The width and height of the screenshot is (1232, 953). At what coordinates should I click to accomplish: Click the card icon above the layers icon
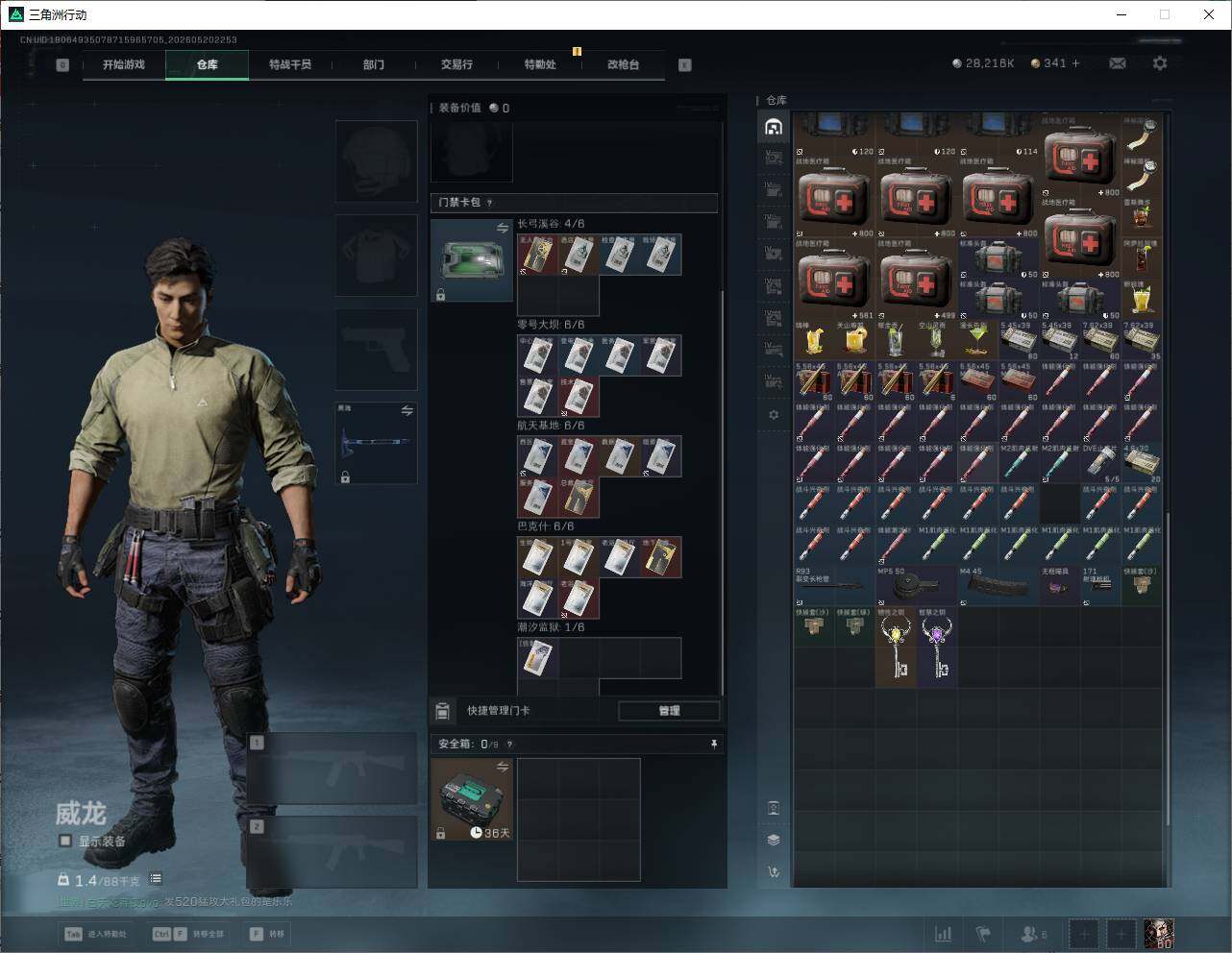point(774,807)
